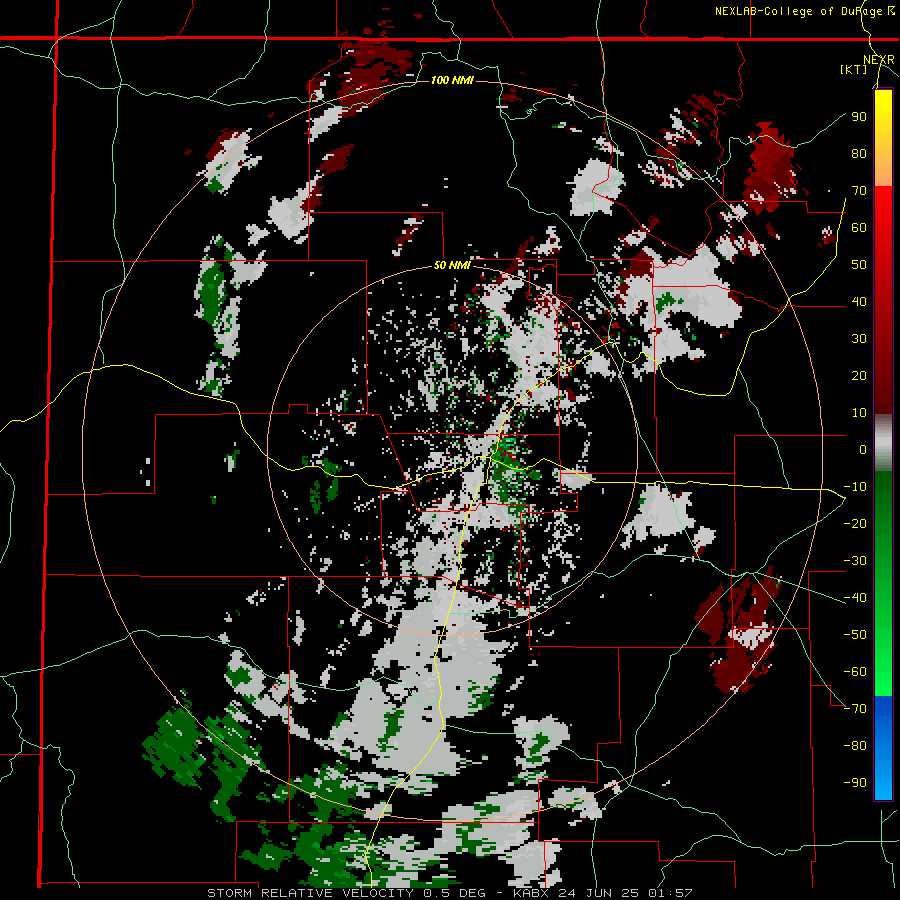Click the -60 scale value

pyautogui.click(x=855, y=672)
